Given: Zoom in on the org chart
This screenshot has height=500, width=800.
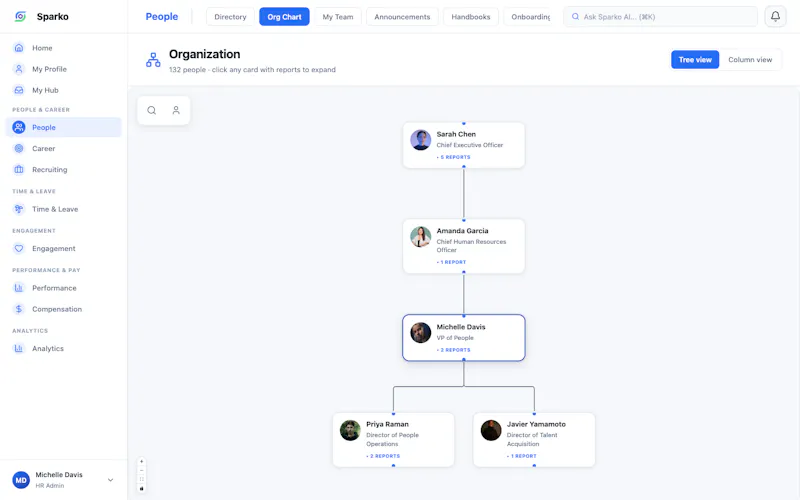Looking at the screenshot, I should tap(142, 461).
